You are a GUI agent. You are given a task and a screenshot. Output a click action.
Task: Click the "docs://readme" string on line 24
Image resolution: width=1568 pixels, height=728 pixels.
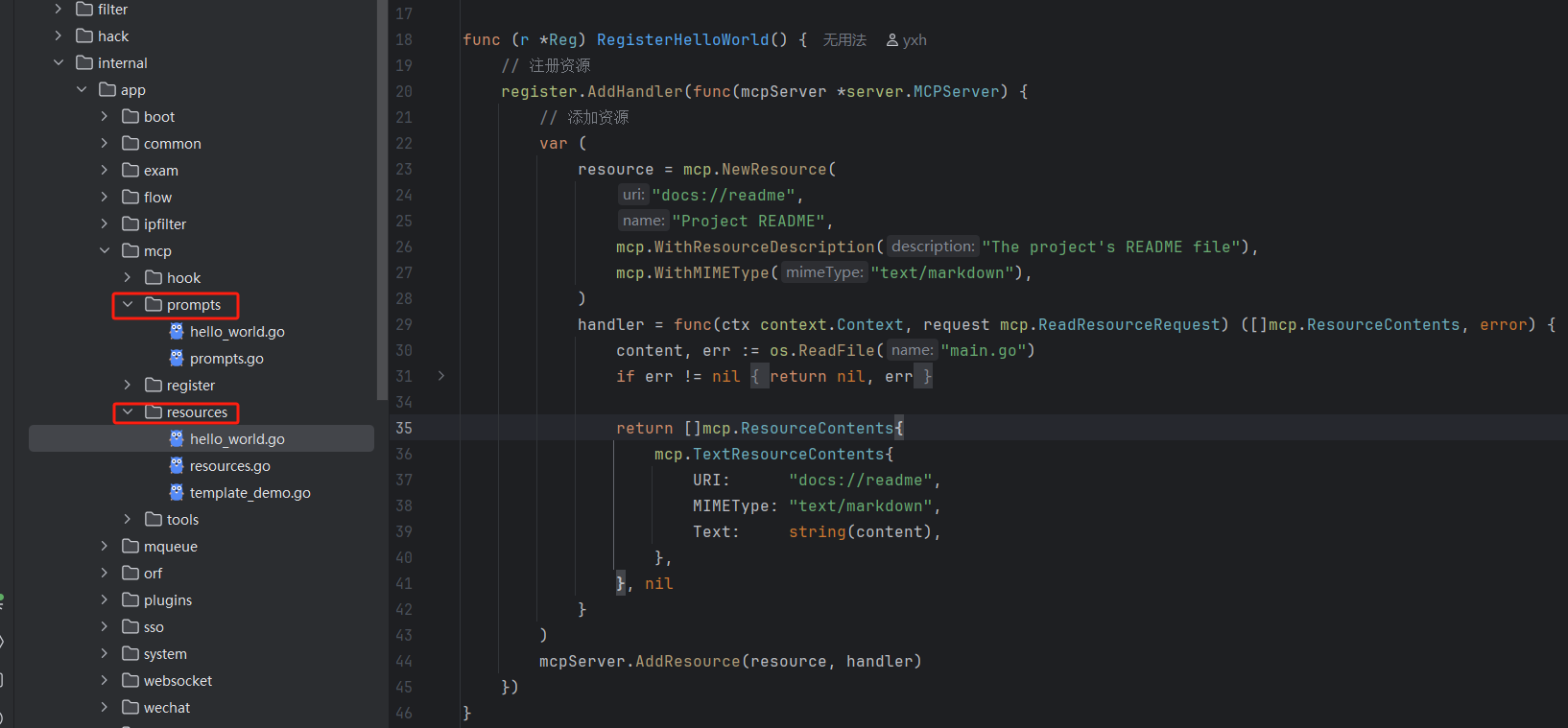(725, 195)
